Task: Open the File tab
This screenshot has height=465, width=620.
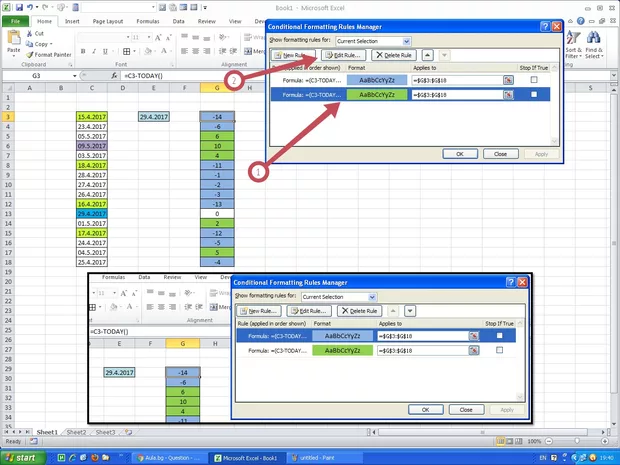Action: pyautogui.click(x=15, y=21)
